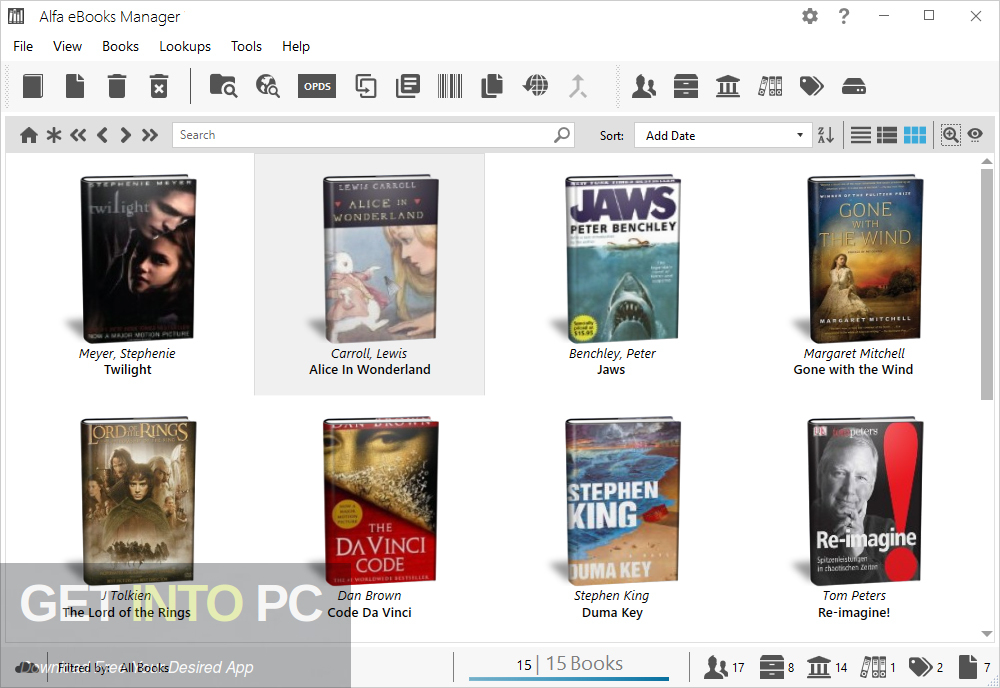The height and width of the screenshot is (688, 1000).
Task: Select the Jaws book cover
Action: click(x=622, y=260)
